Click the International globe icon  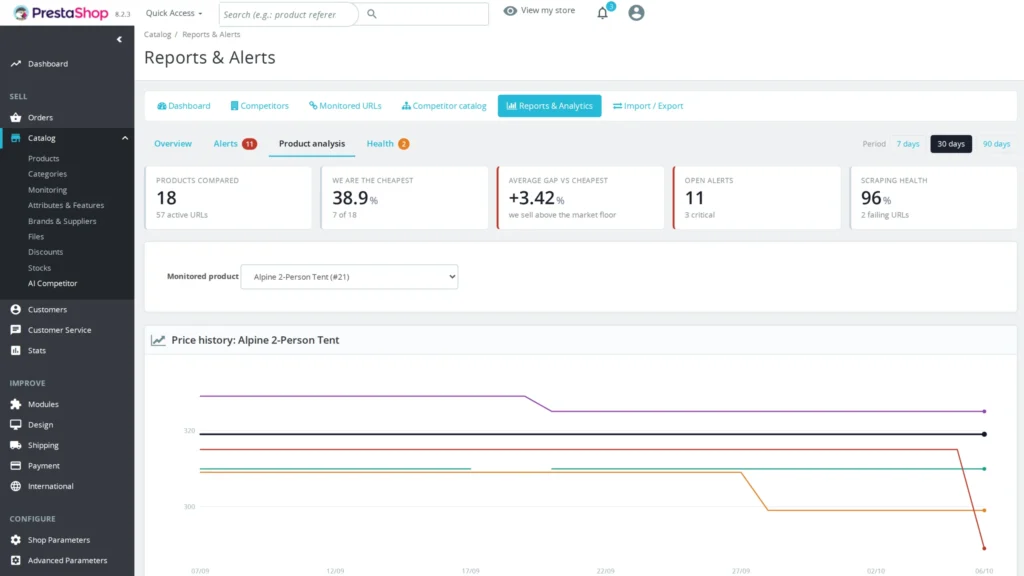click(x=16, y=486)
